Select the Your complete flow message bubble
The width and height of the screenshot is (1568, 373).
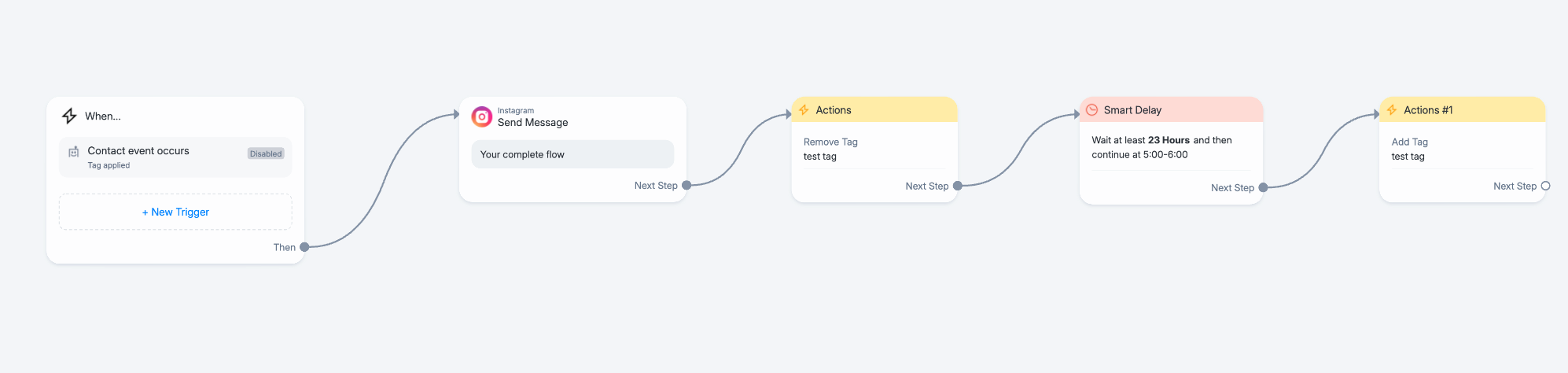(572, 154)
